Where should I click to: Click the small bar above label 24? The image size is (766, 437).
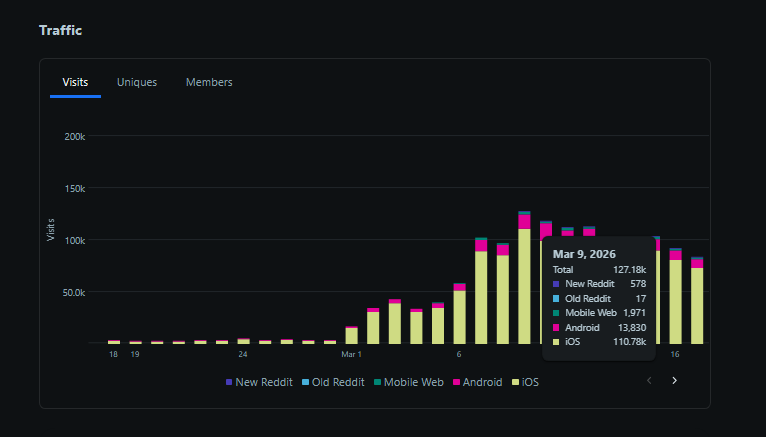(x=243, y=341)
